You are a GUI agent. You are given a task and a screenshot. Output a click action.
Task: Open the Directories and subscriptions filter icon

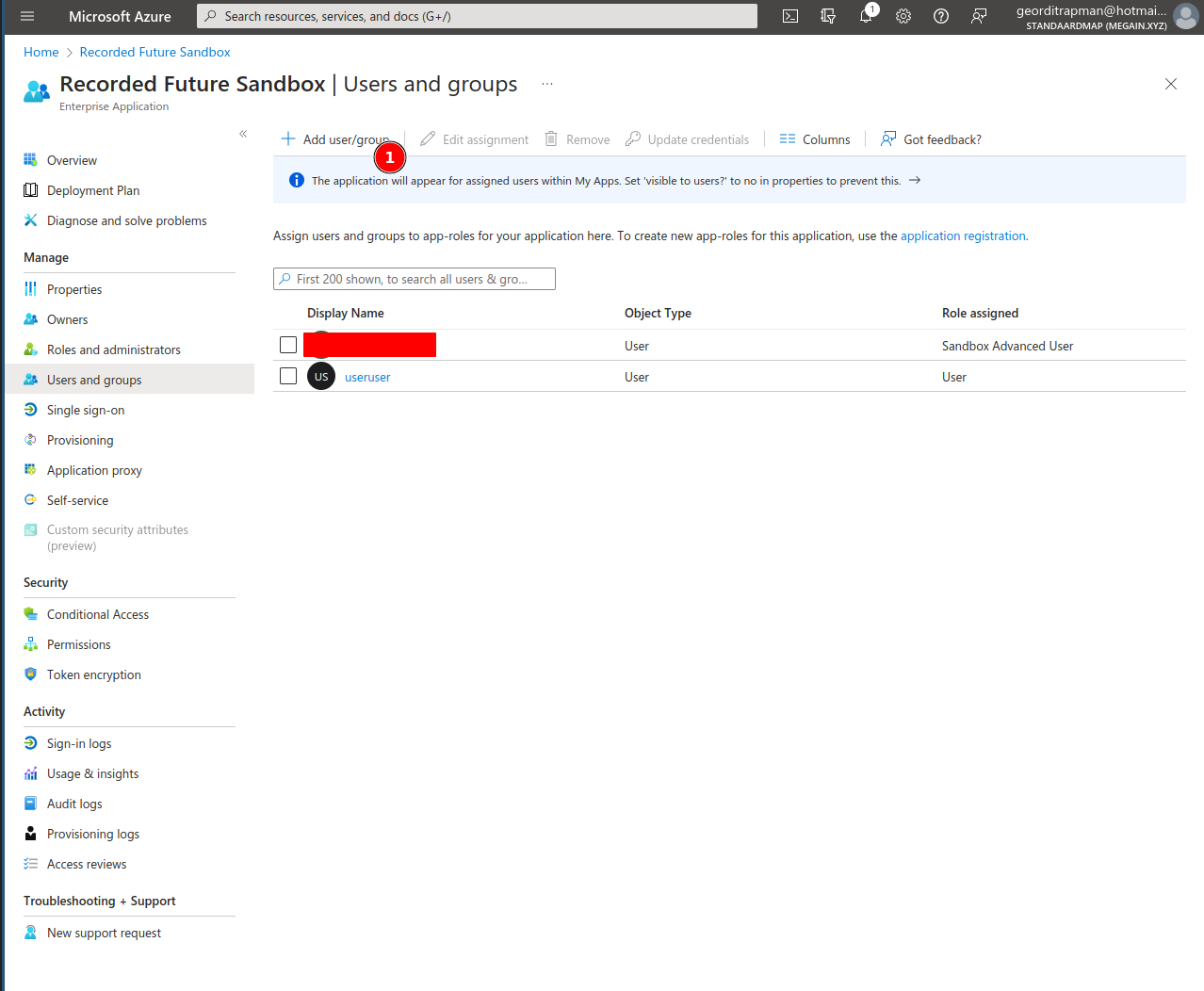point(828,16)
